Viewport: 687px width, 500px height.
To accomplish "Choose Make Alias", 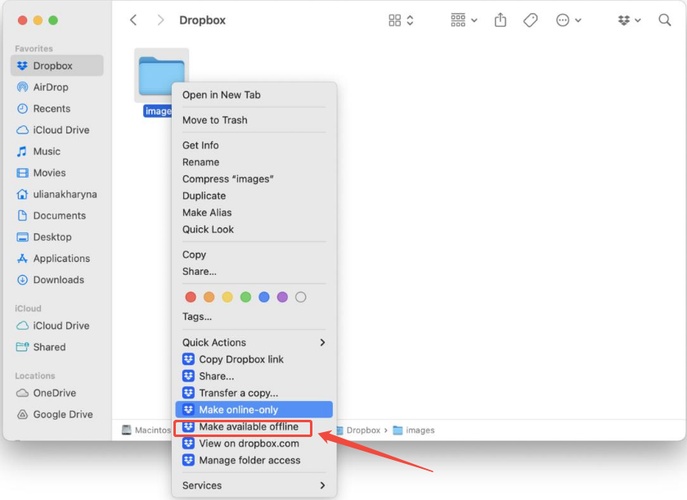I will click(x=254, y=213).
